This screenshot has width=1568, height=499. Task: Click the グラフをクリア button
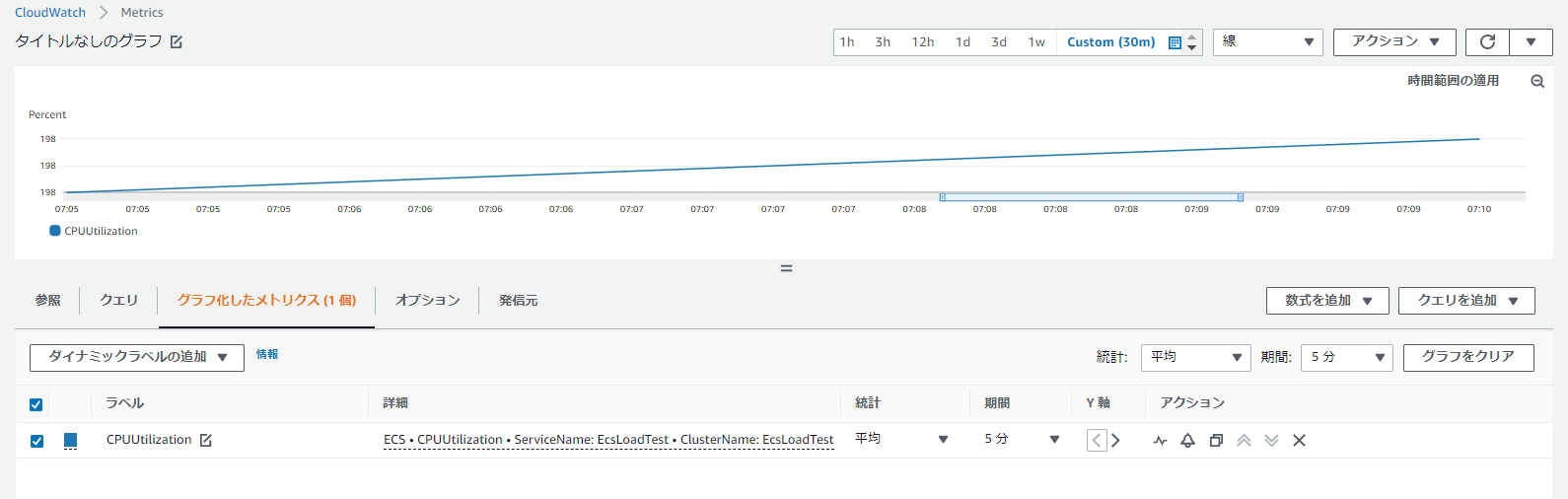click(x=1467, y=357)
